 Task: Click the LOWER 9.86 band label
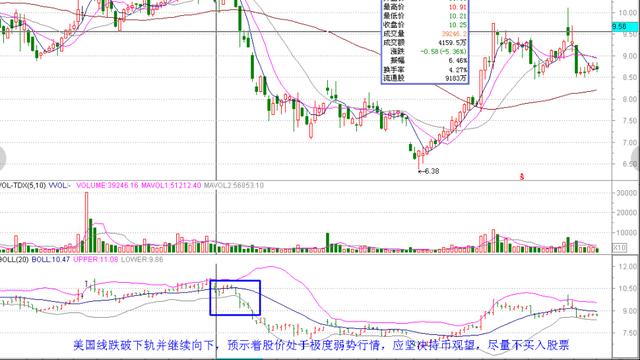(x=142, y=259)
